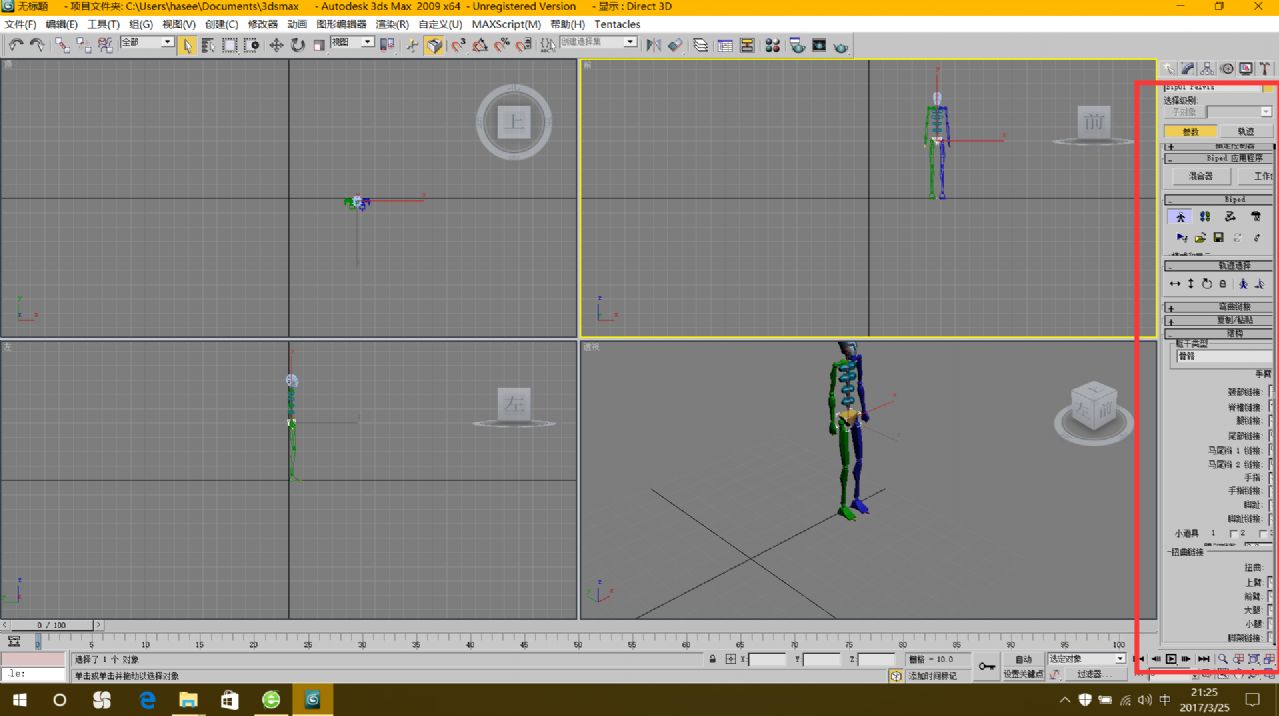Select the Body Horizontal track icon

click(x=1175, y=284)
